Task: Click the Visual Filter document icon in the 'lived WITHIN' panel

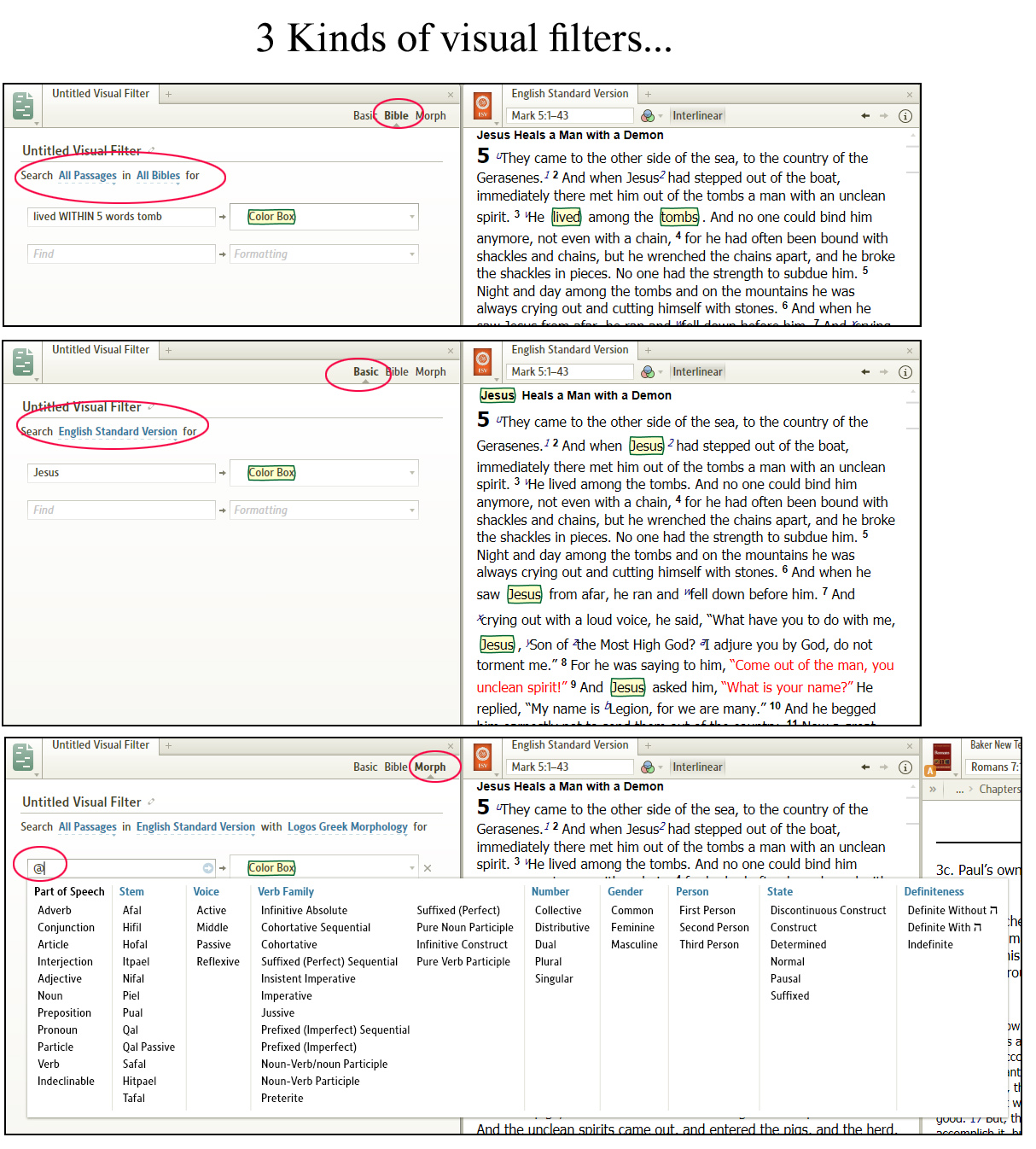Action: coord(24,106)
